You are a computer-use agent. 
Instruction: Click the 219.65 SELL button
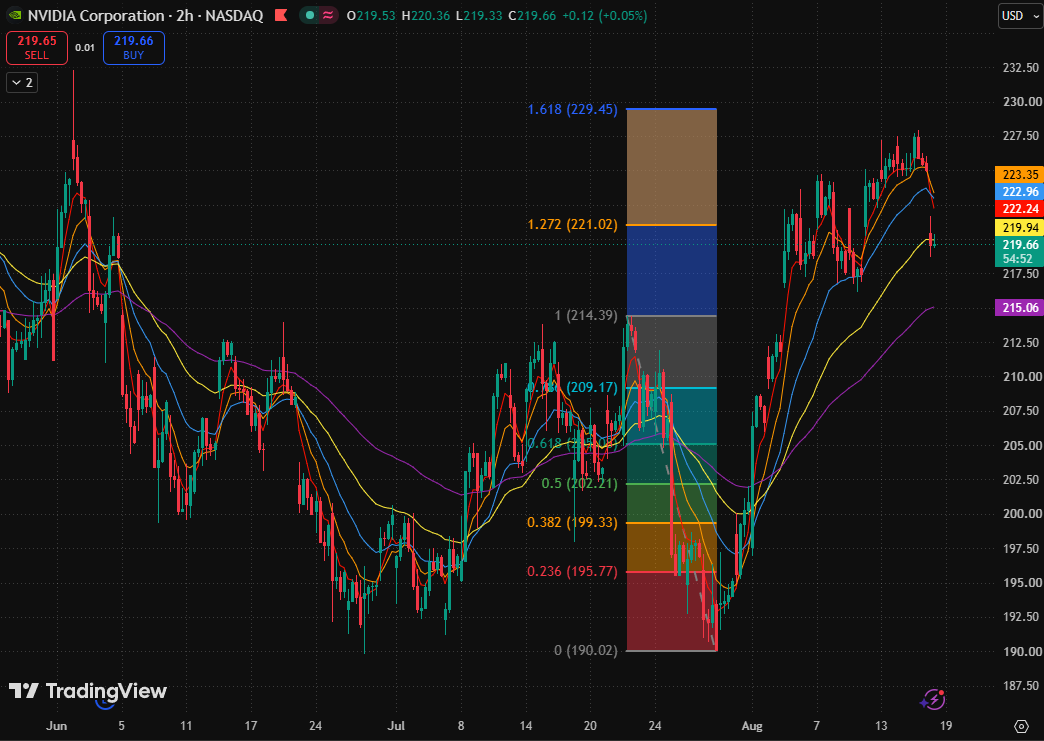(x=37, y=48)
